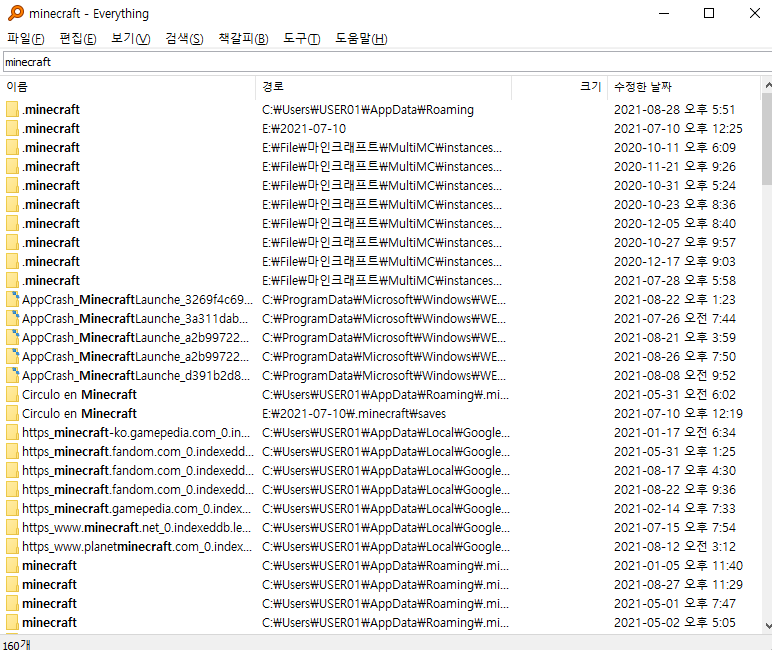Image resolution: width=772 pixels, height=650 pixels.
Task: Click the 160개 status bar count
Action: coord(16,644)
